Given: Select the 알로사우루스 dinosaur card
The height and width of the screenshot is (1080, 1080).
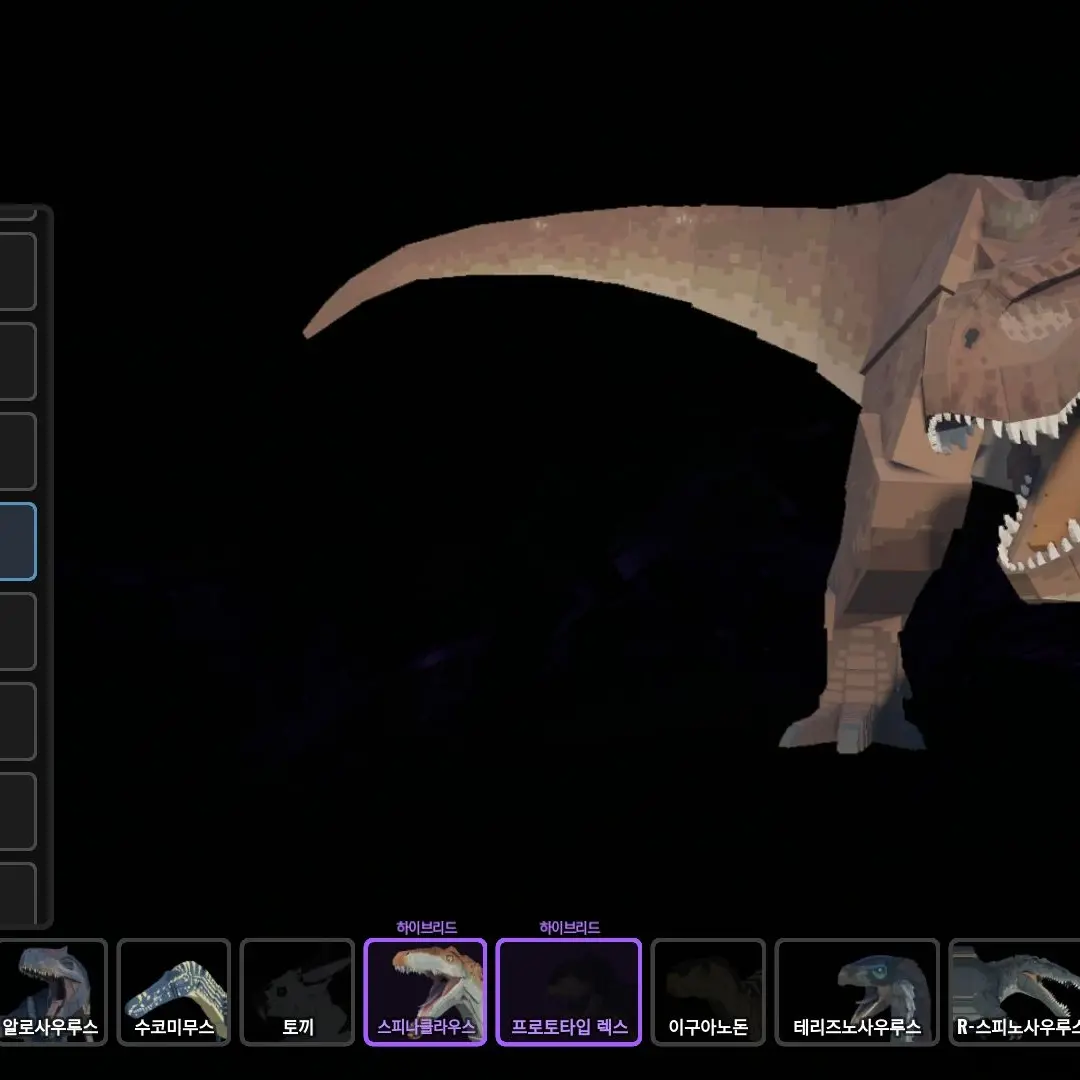Looking at the screenshot, I should point(52,991).
